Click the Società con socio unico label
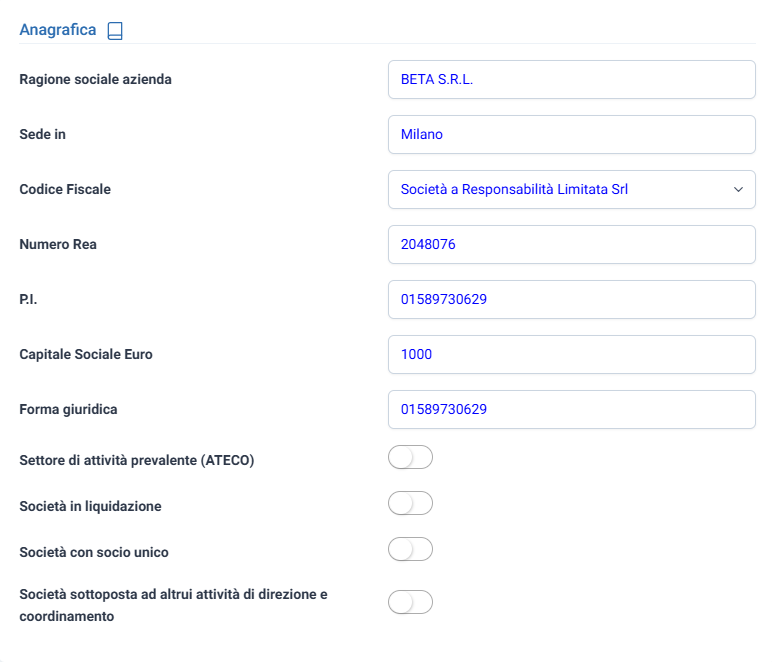The image size is (772, 662). click(94, 552)
